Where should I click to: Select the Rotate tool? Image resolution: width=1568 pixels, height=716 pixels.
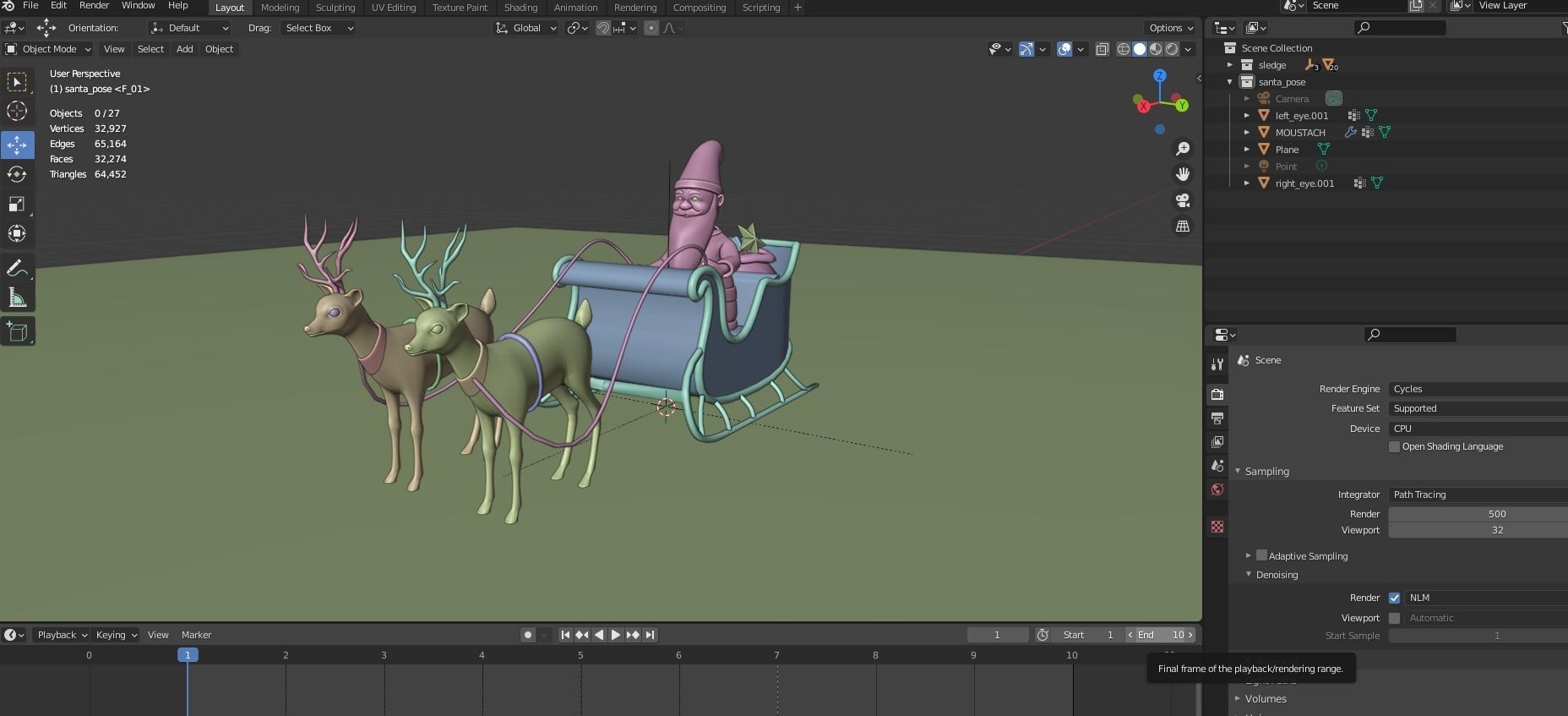tap(17, 174)
